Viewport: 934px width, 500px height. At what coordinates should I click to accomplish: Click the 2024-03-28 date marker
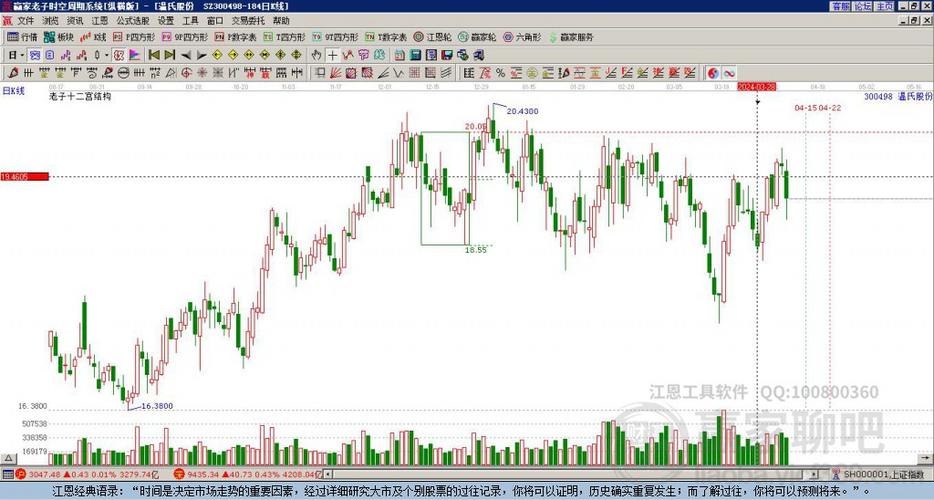[756, 87]
